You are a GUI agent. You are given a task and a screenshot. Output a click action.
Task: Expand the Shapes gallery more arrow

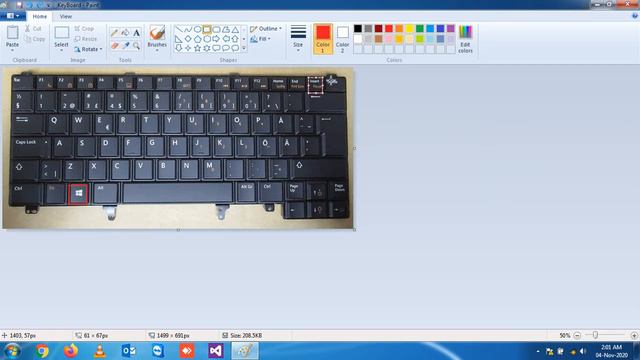[x=244, y=48]
